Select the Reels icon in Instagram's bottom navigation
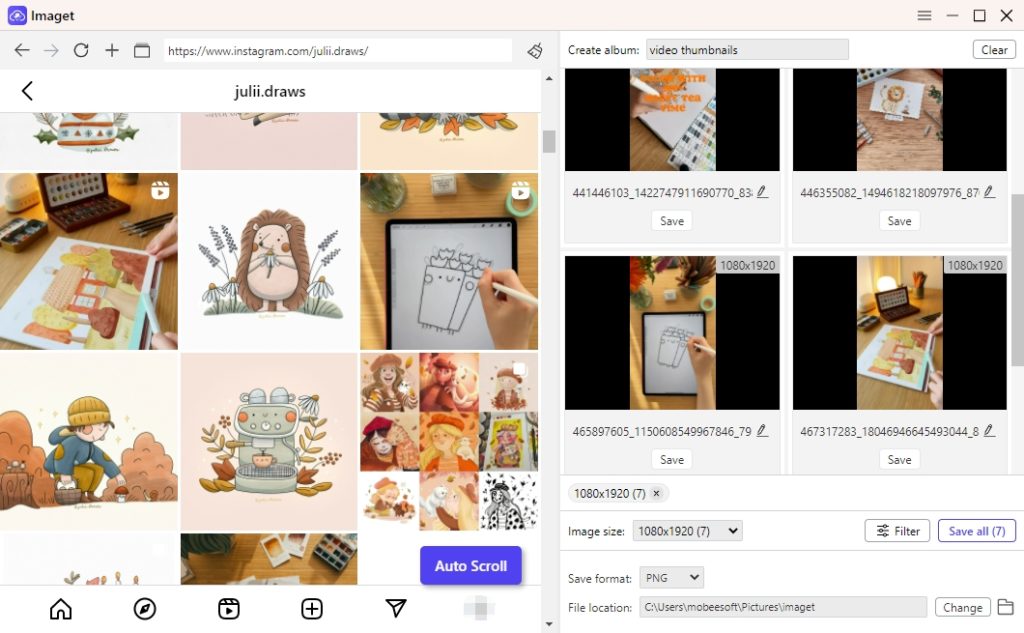The image size is (1024, 633). click(228, 608)
